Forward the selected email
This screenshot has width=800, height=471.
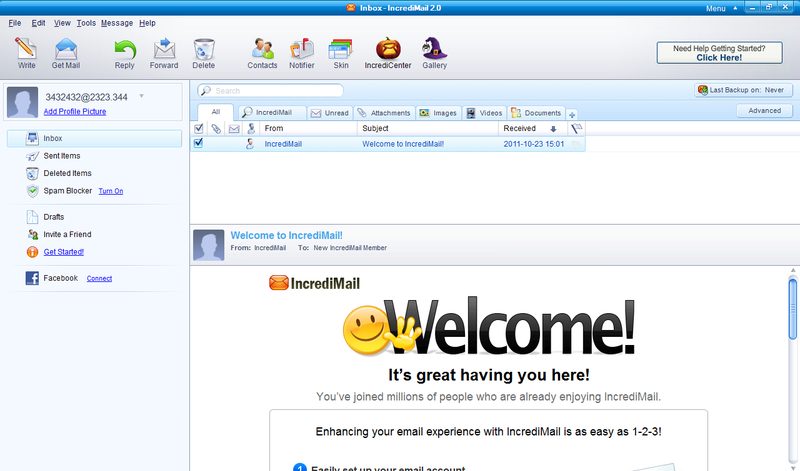(x=164, y=48)
